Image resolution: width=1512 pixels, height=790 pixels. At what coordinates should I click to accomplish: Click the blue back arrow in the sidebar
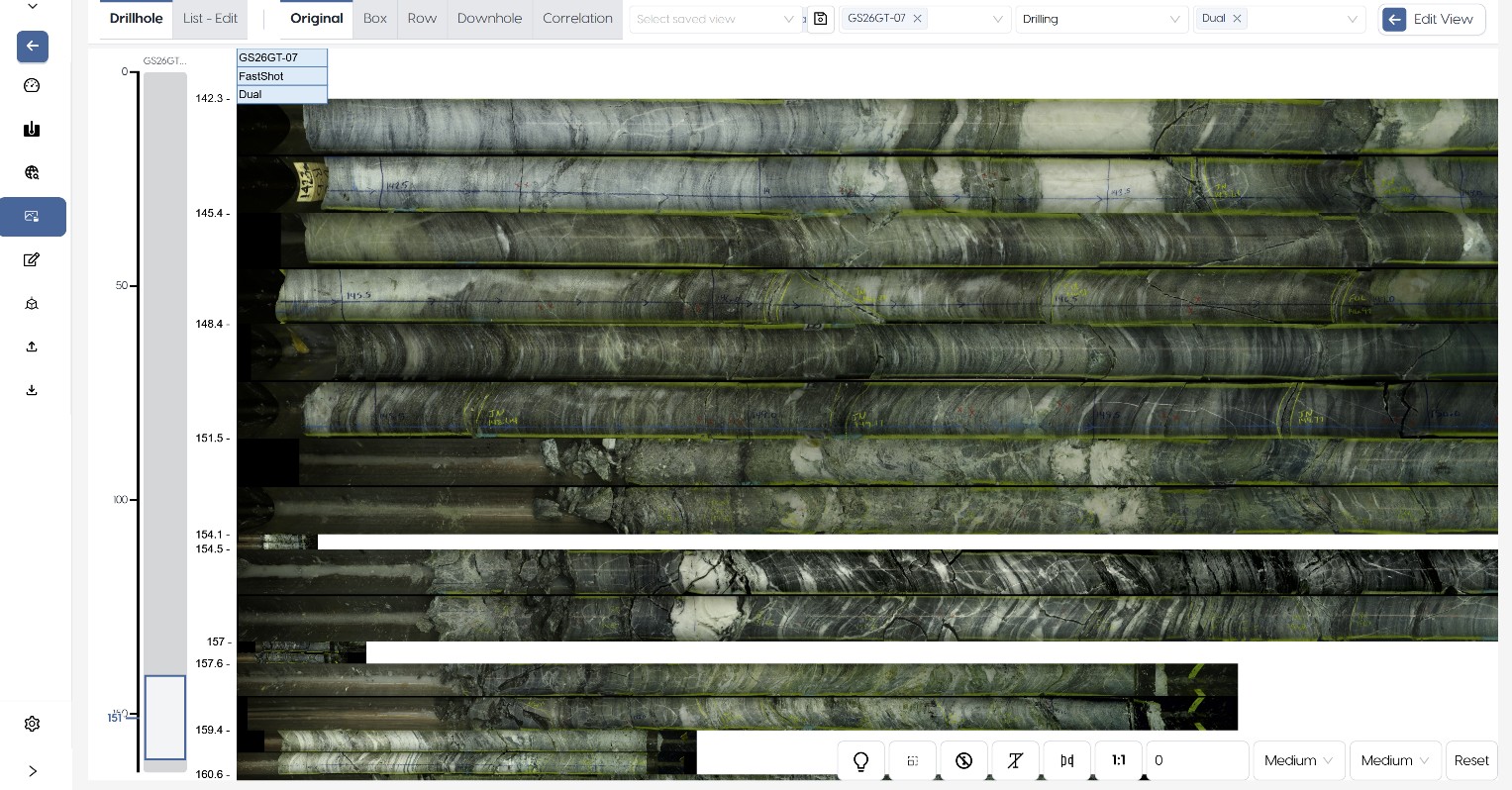point(33,47)
